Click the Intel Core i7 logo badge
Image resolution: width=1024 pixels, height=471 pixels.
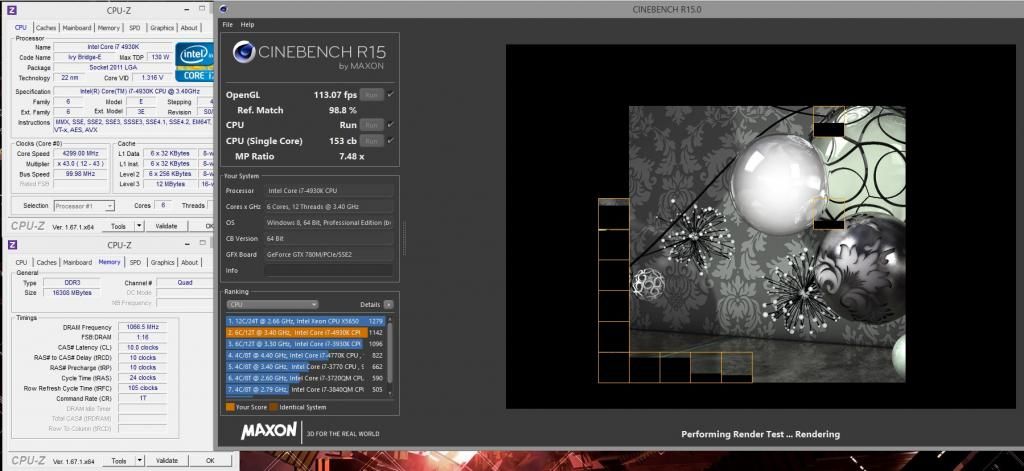coord(195,60)
